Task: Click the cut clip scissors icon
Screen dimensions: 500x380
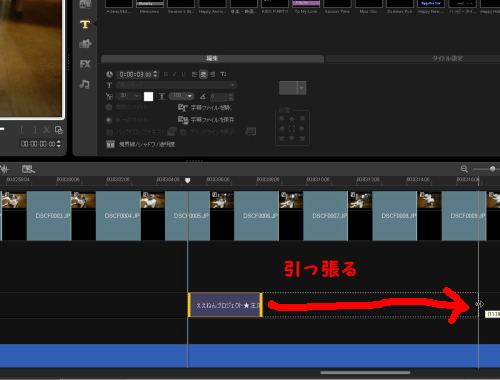Action: pos(46,130)
